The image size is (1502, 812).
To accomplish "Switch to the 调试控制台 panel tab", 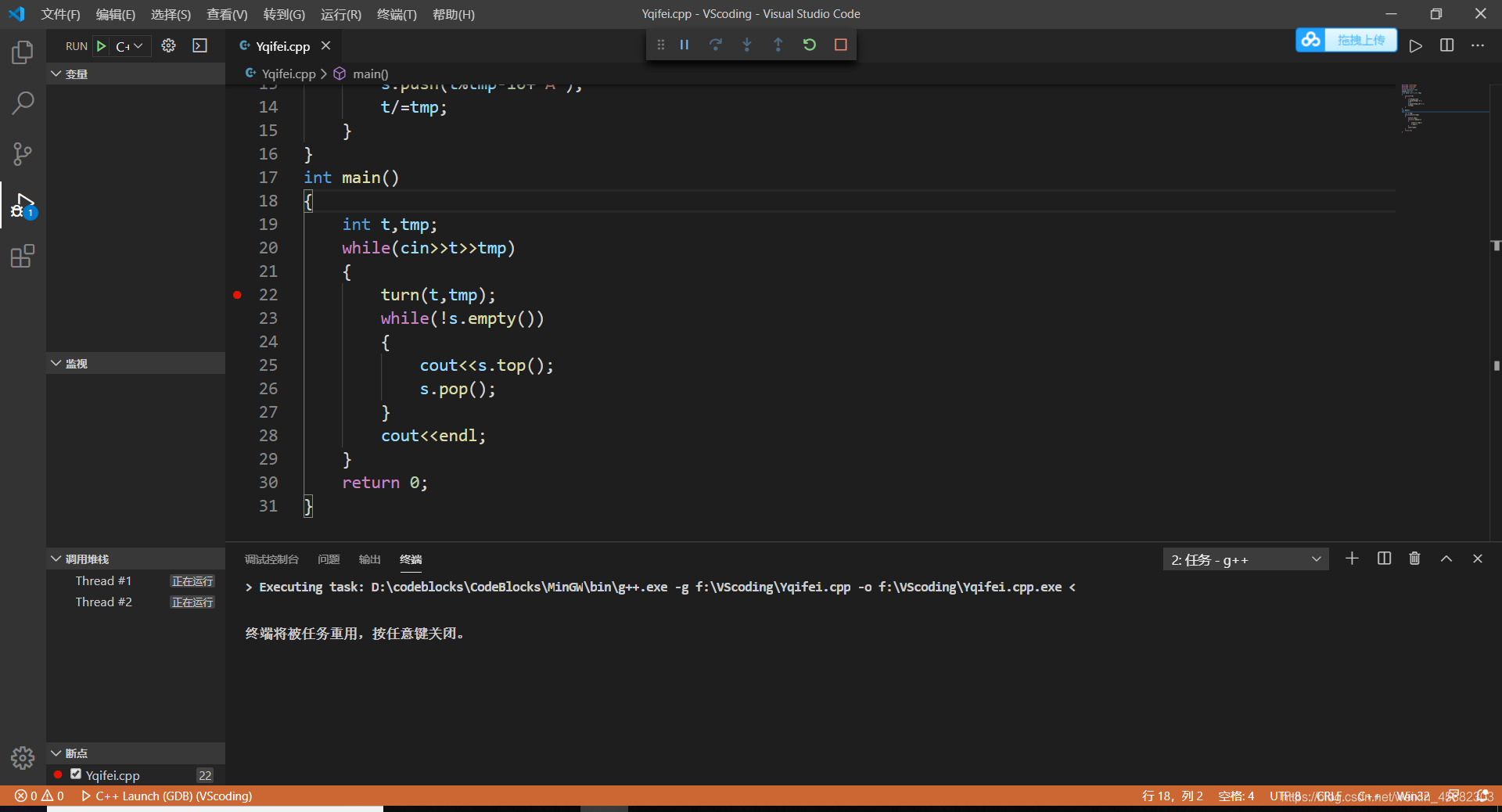I will (x=271, y=559).
